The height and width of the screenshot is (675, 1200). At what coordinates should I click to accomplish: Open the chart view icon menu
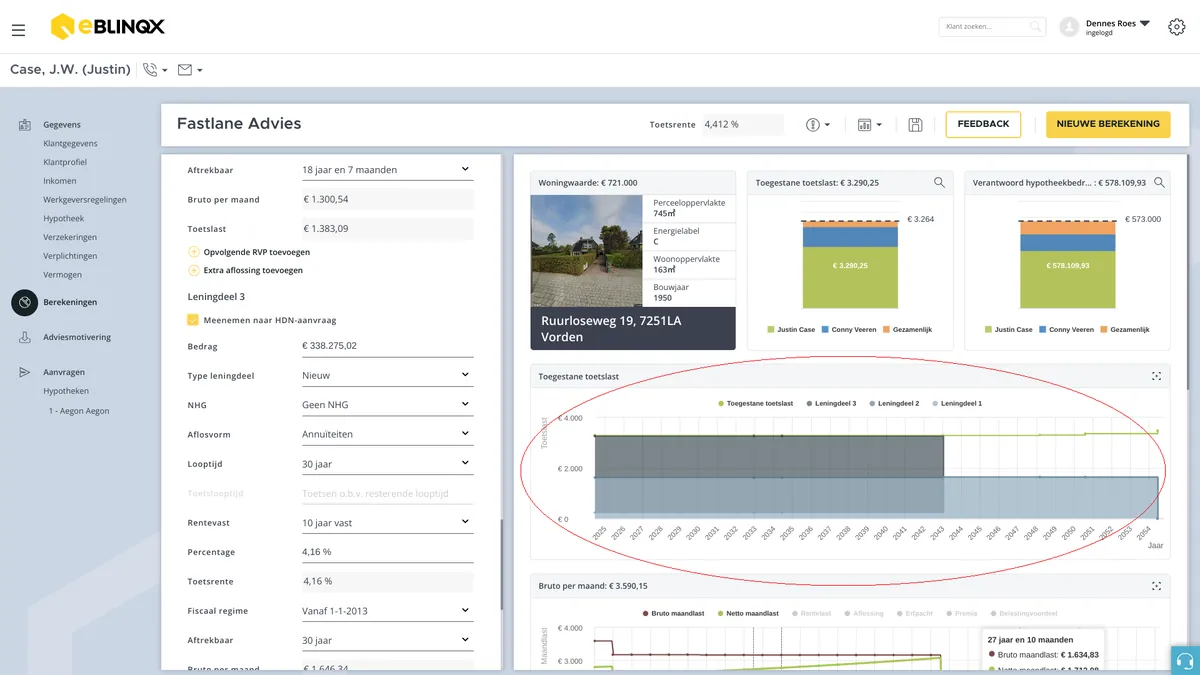click(x=870, y=124)
